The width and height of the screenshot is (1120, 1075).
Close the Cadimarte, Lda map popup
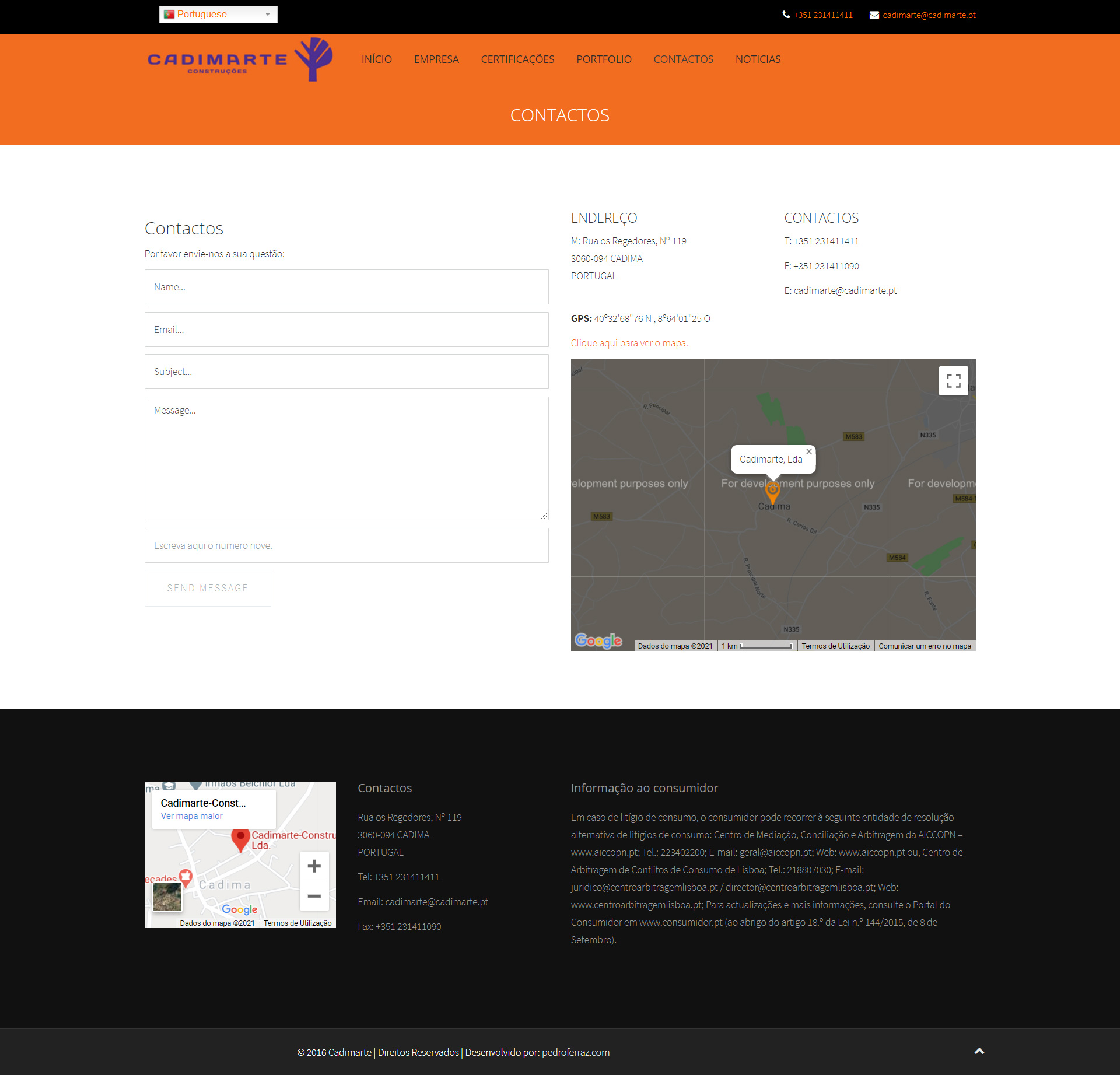tap(808, 451)
